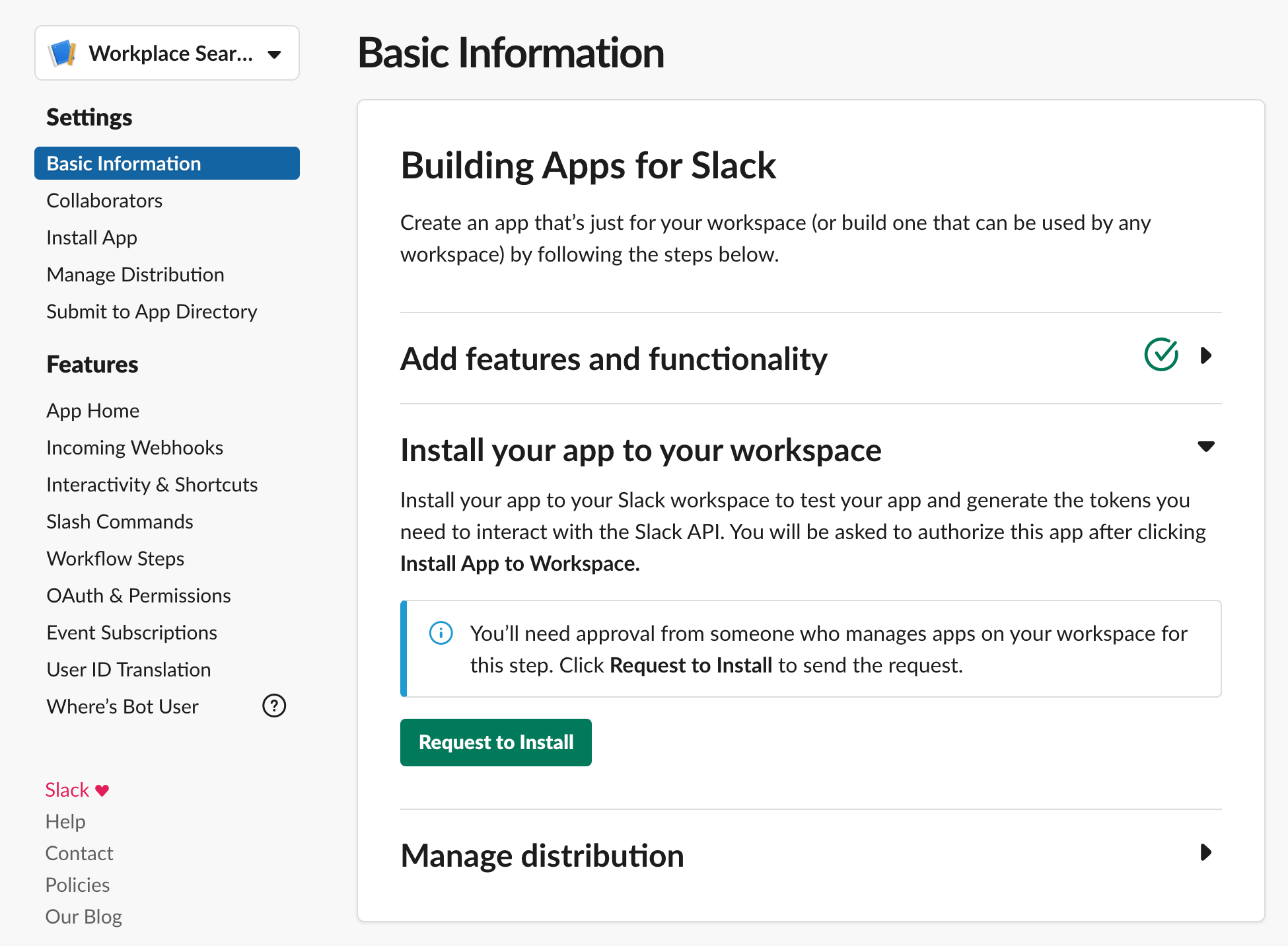This screenshot has height=946, width=1288.
Task: Navigate to Event Subscriptions
Action: pos(131,633)
